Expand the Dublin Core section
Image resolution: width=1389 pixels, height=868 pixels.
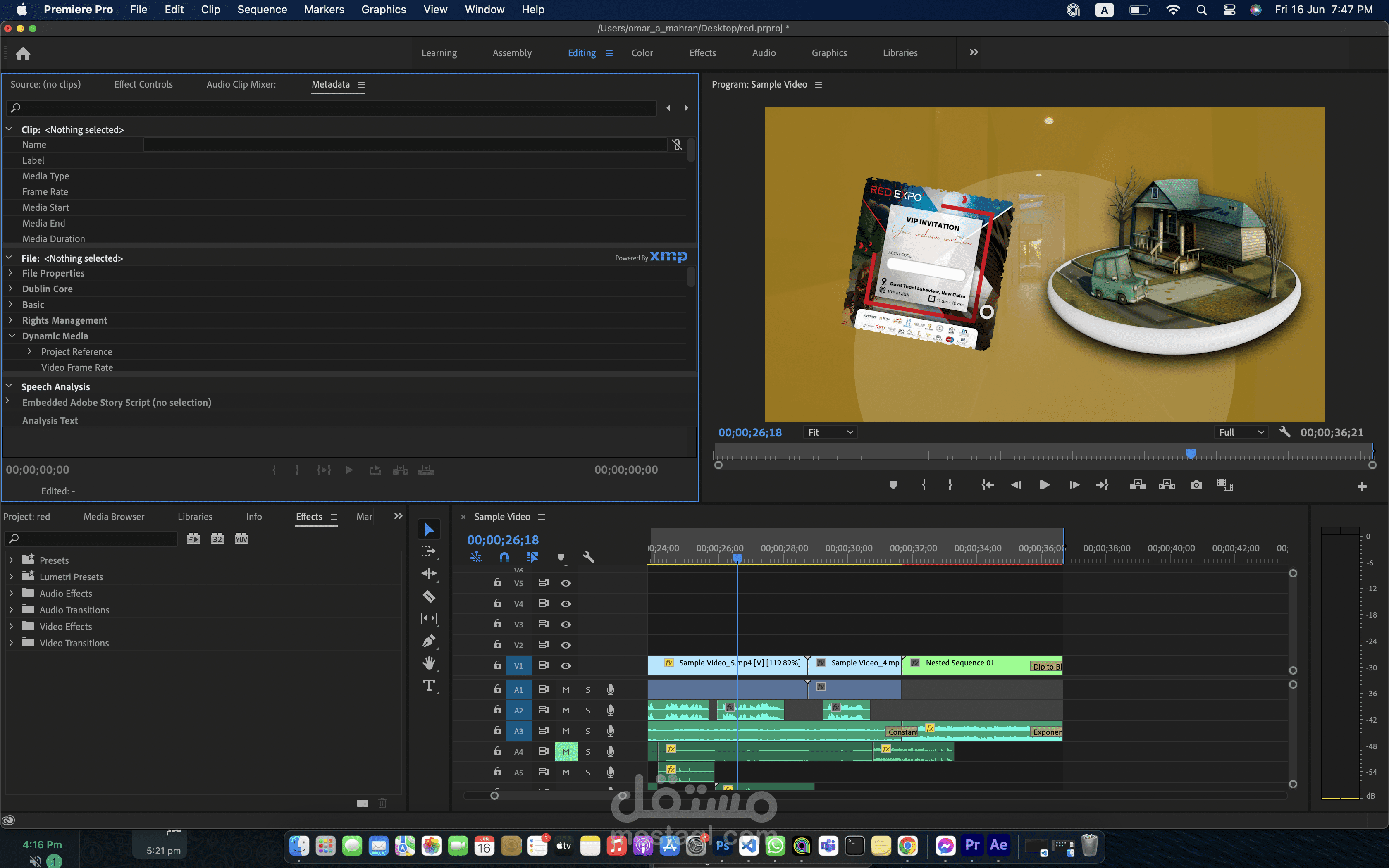click(11, 289)
